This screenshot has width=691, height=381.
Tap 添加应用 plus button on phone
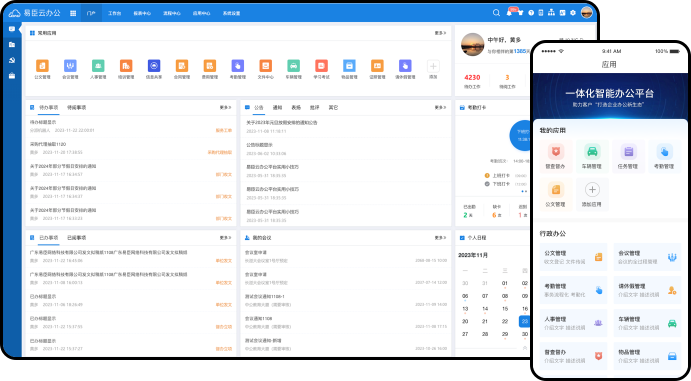pos(592,189)
